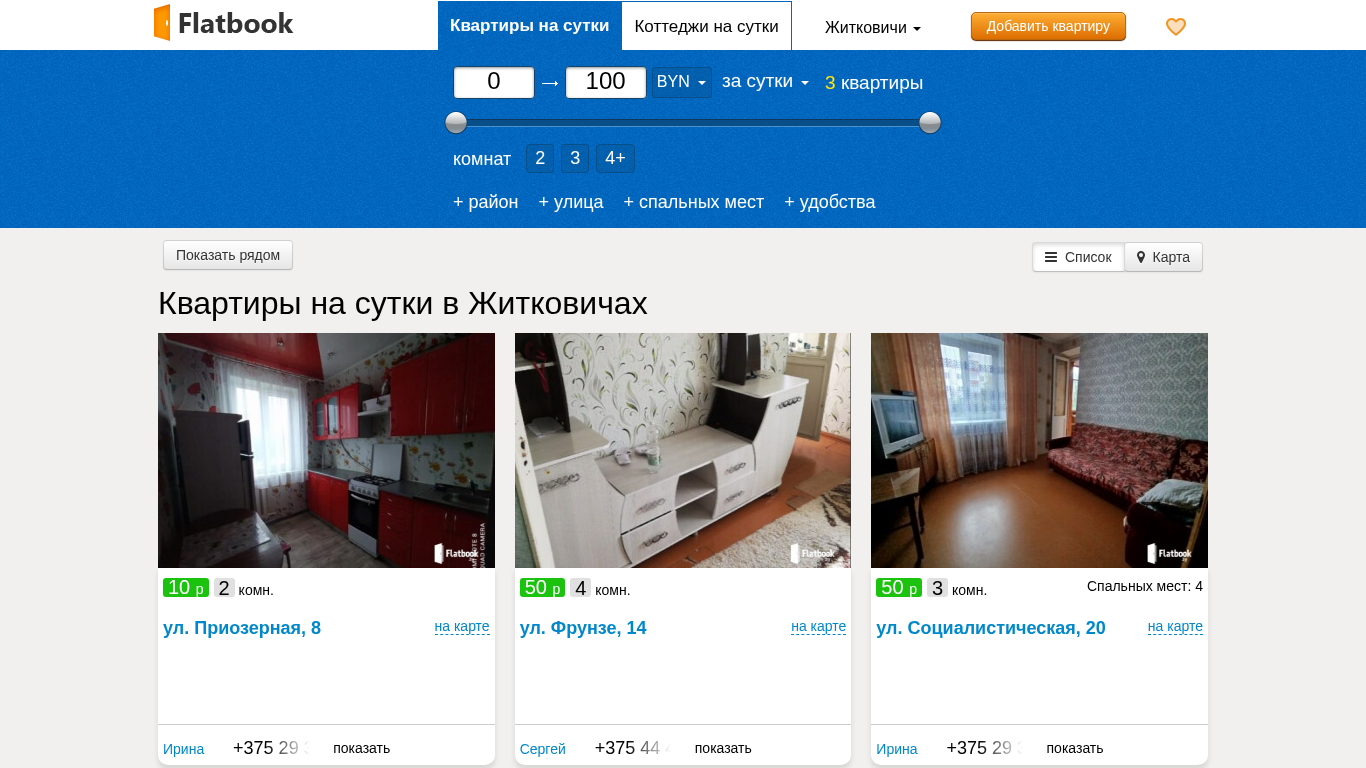The width and height of the screenshot is (1366, 768).
Task: Click the Добавить квартиру button
Action: coord(1048,26)
